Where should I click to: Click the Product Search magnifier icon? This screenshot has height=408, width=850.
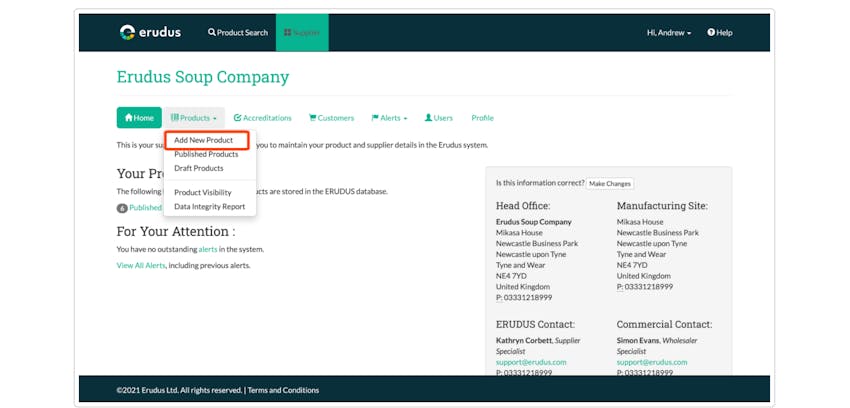point(212,33)
